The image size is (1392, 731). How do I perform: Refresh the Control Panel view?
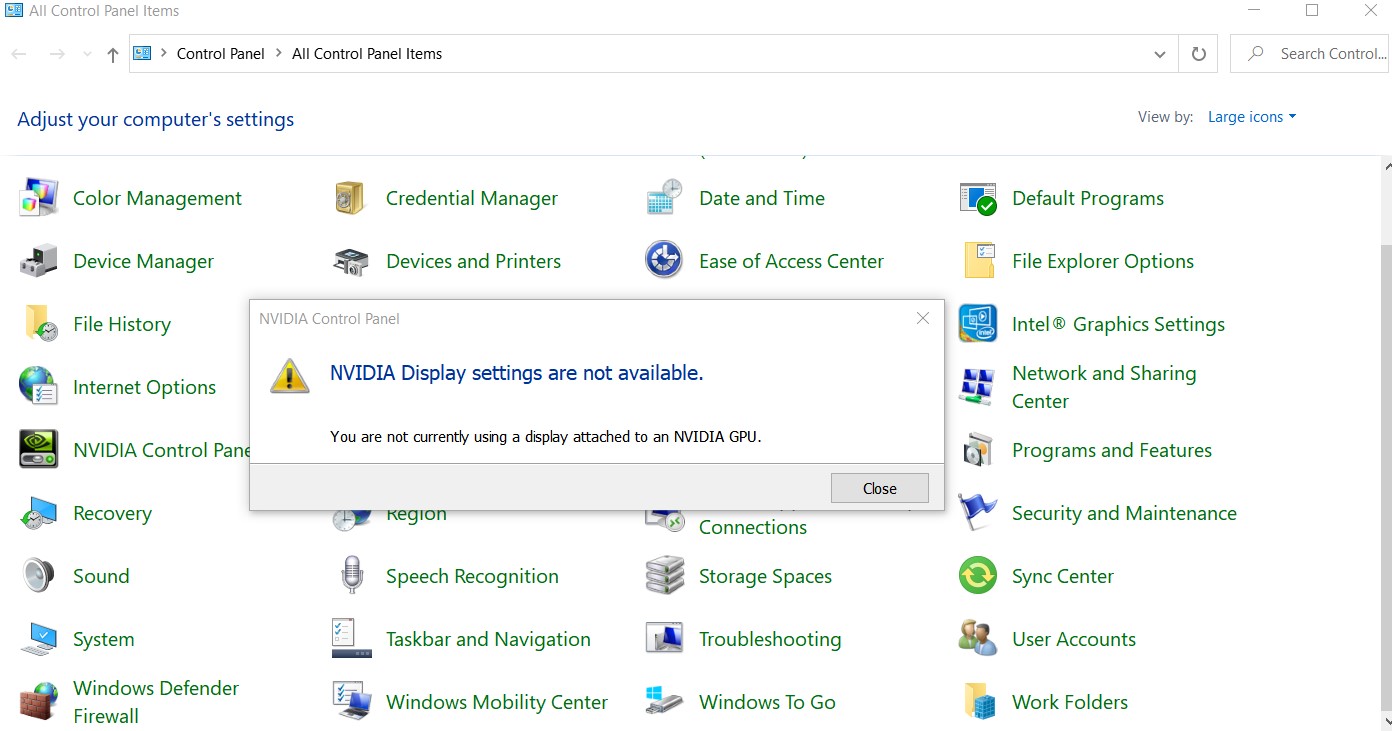coord(1198,54)
